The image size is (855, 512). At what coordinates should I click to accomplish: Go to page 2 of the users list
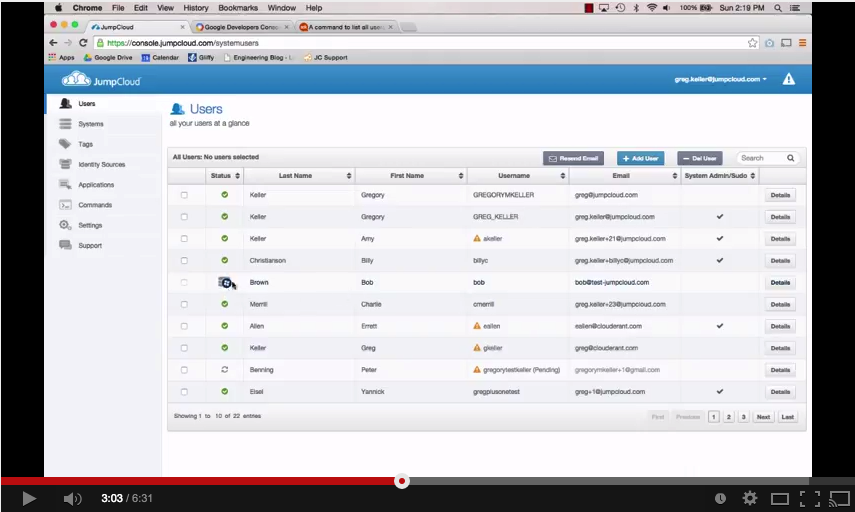pyautogui.click(x=728, y=417)
